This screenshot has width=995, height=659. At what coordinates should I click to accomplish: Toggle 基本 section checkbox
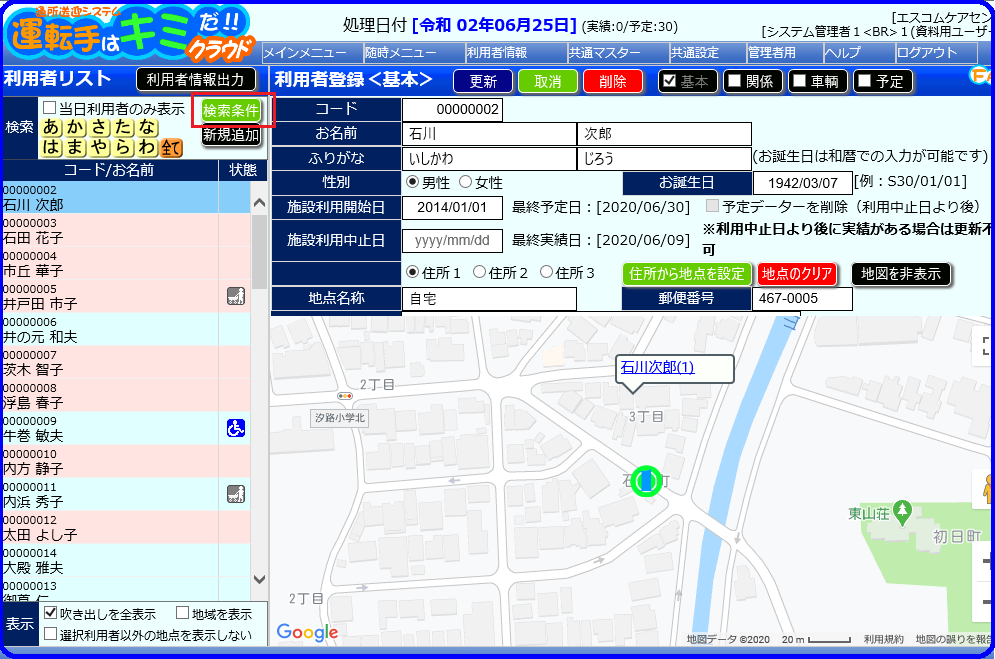coord(669,81)
